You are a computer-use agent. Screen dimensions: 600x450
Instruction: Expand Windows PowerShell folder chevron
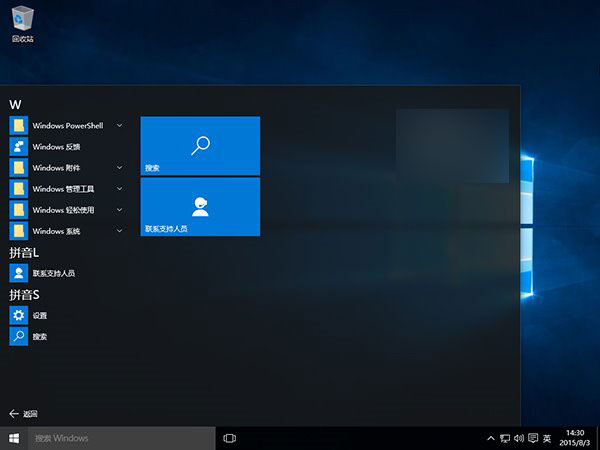click(x=120, y=125)
